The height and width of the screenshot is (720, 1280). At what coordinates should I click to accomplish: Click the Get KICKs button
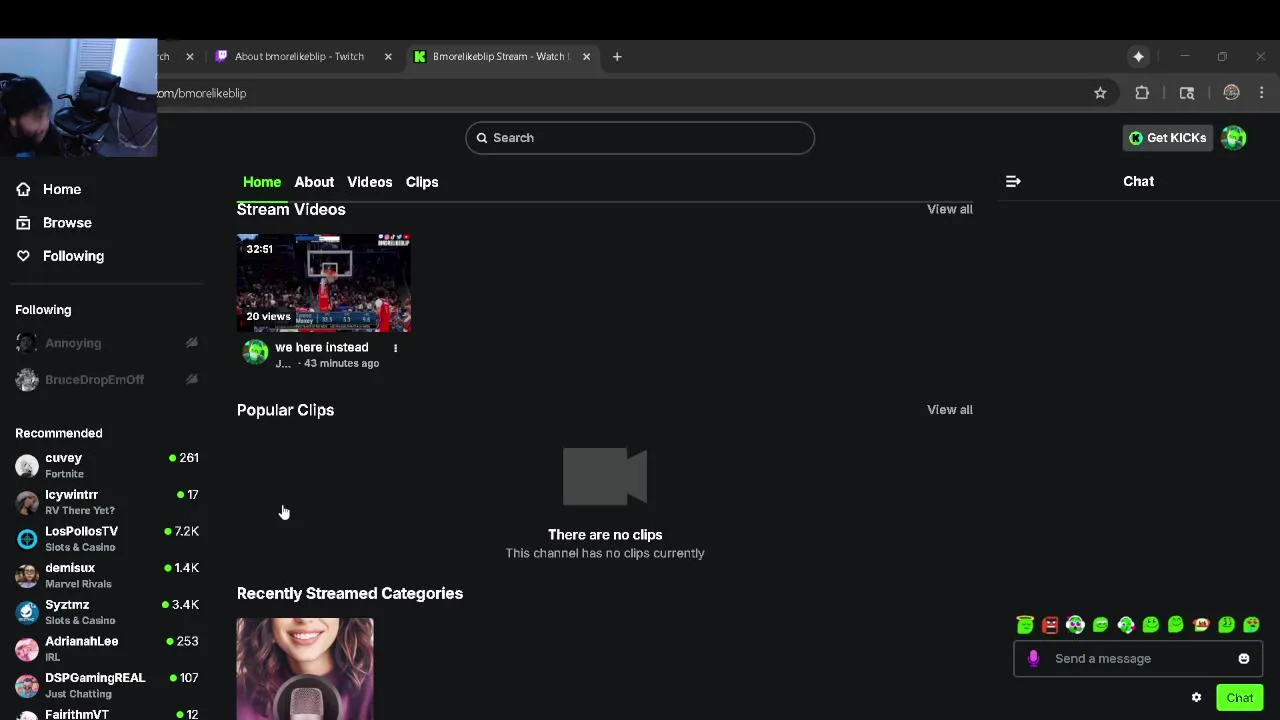coord(1167,138)
